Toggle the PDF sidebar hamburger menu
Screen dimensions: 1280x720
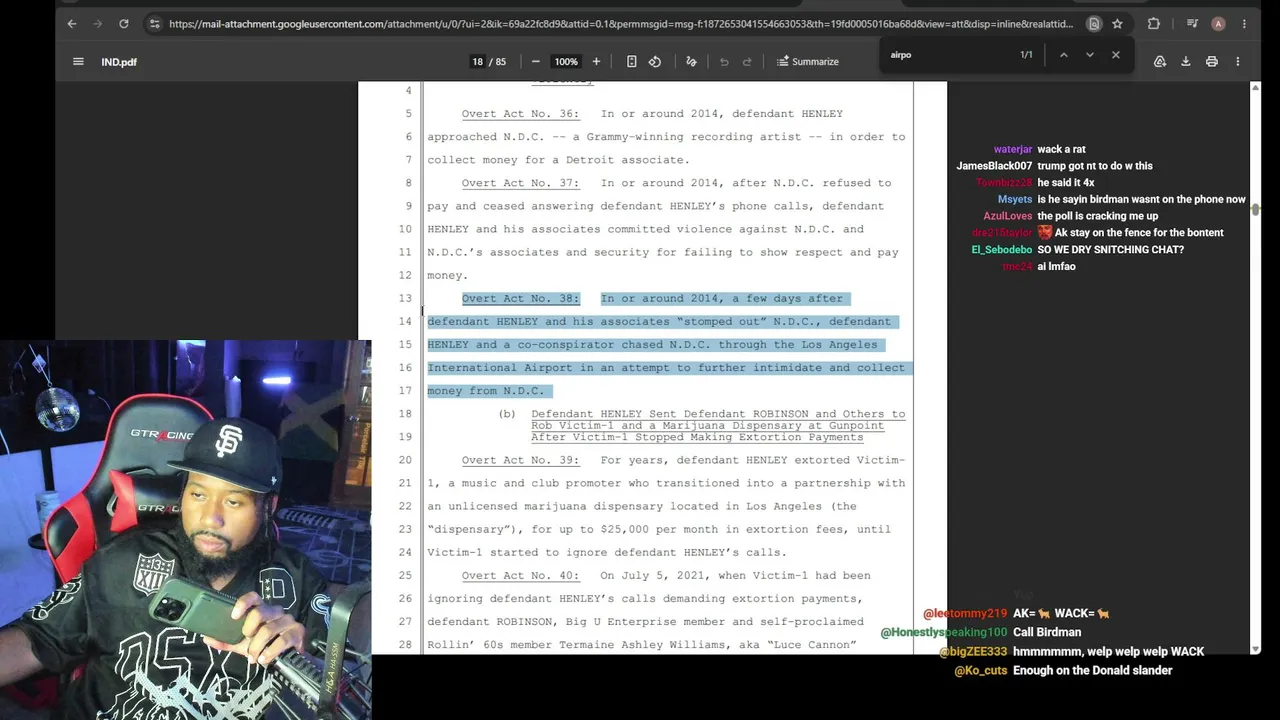78,62
